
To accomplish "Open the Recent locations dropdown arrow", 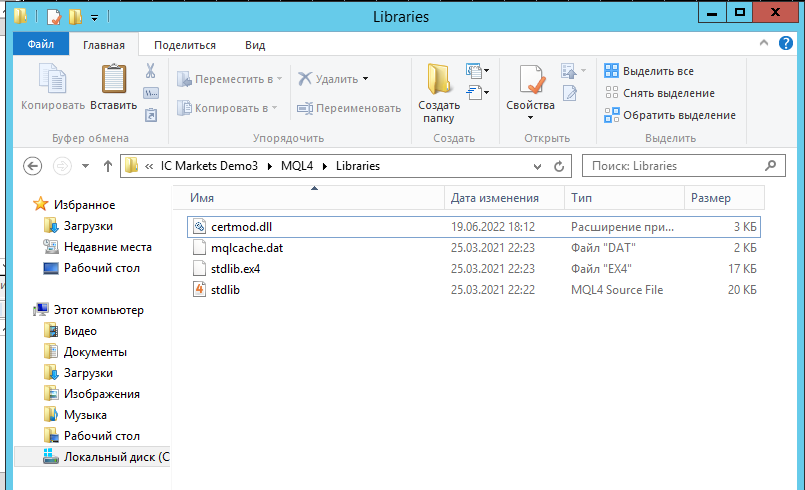I will 85,166.
